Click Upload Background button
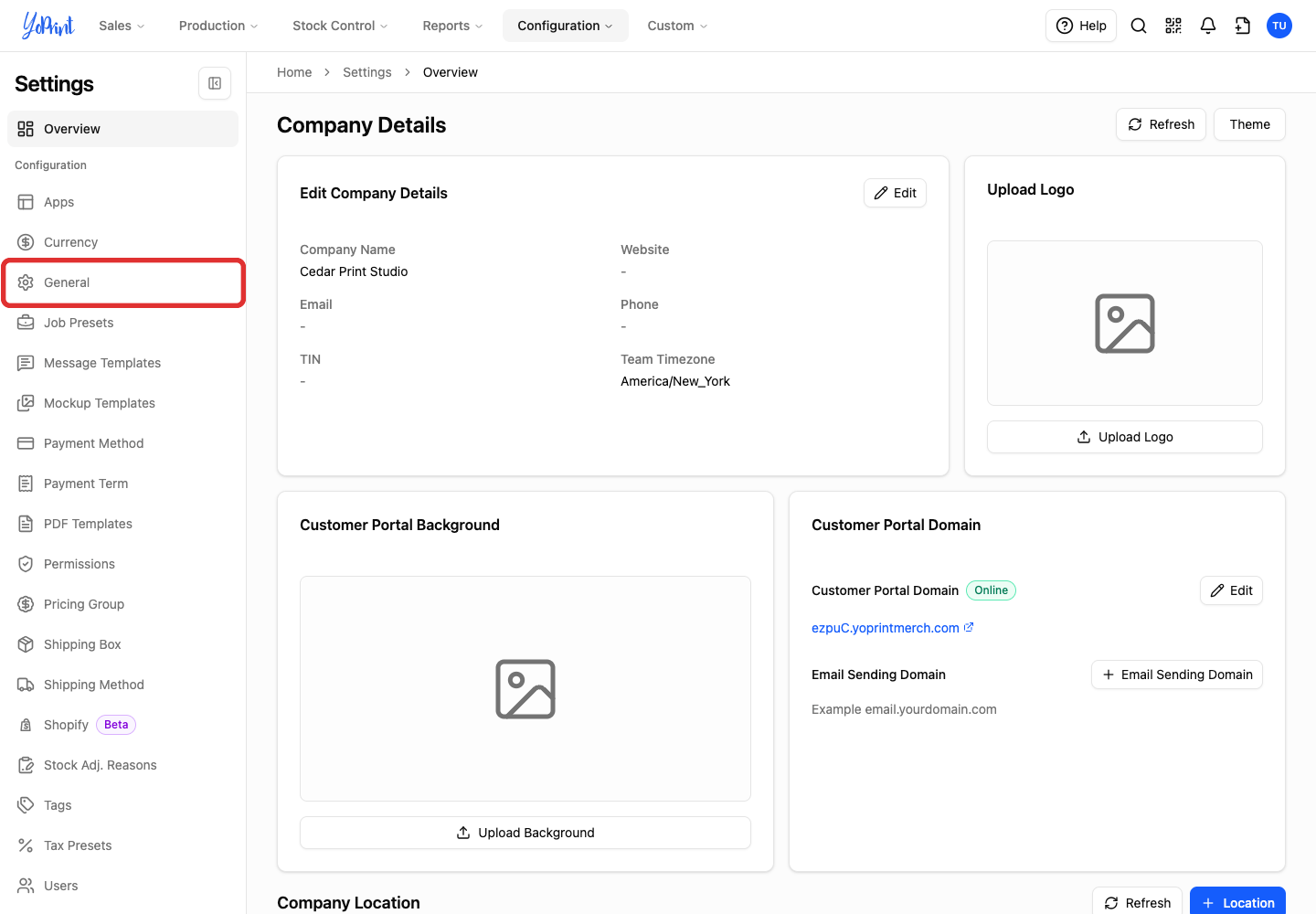Image resolution: width=1316 pixels, height=914 pixels. tap(525, 833)
